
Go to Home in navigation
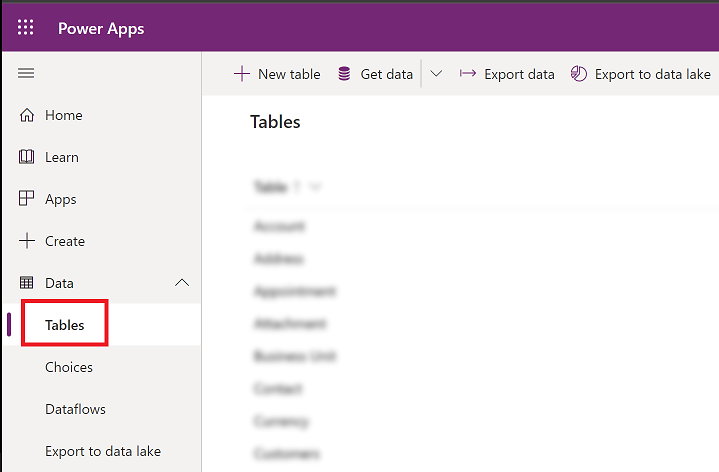pyautogui.click(x=64, y=115)
